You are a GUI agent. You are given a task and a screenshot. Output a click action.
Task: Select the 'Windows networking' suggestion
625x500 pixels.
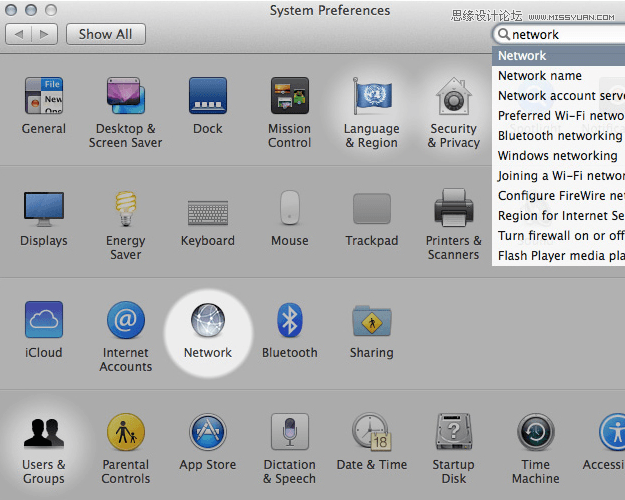(558, 156)
